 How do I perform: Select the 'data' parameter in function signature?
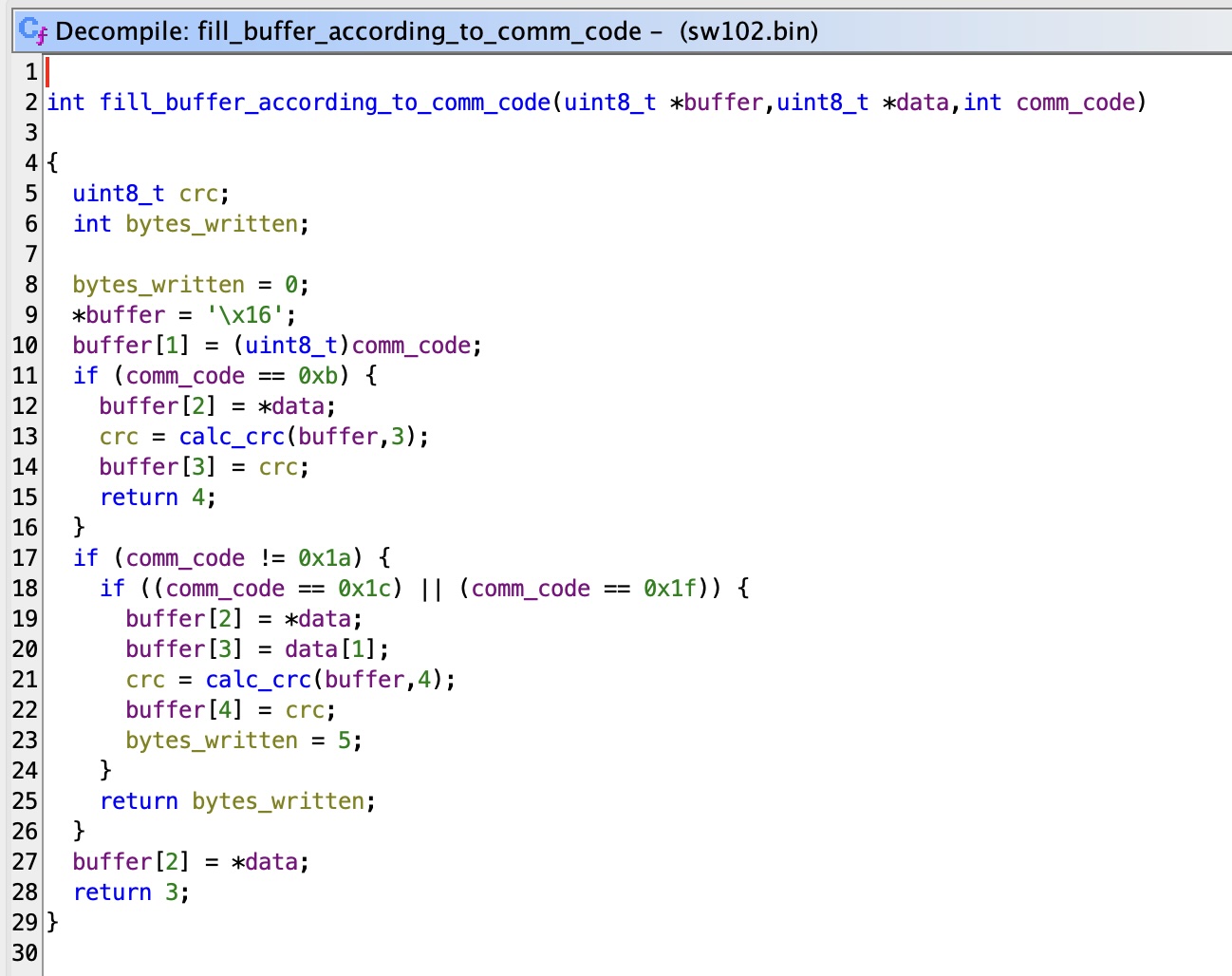tap(923, 103)
